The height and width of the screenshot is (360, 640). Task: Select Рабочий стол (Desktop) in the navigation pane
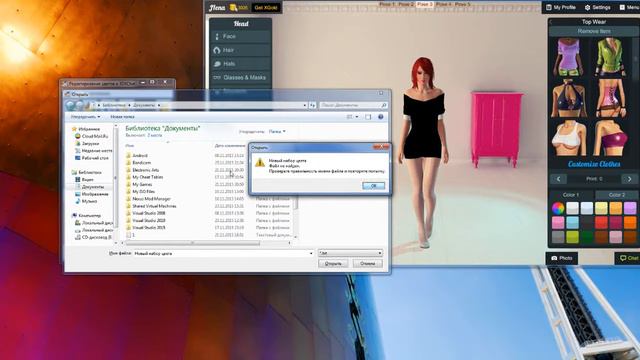(95, 158)
